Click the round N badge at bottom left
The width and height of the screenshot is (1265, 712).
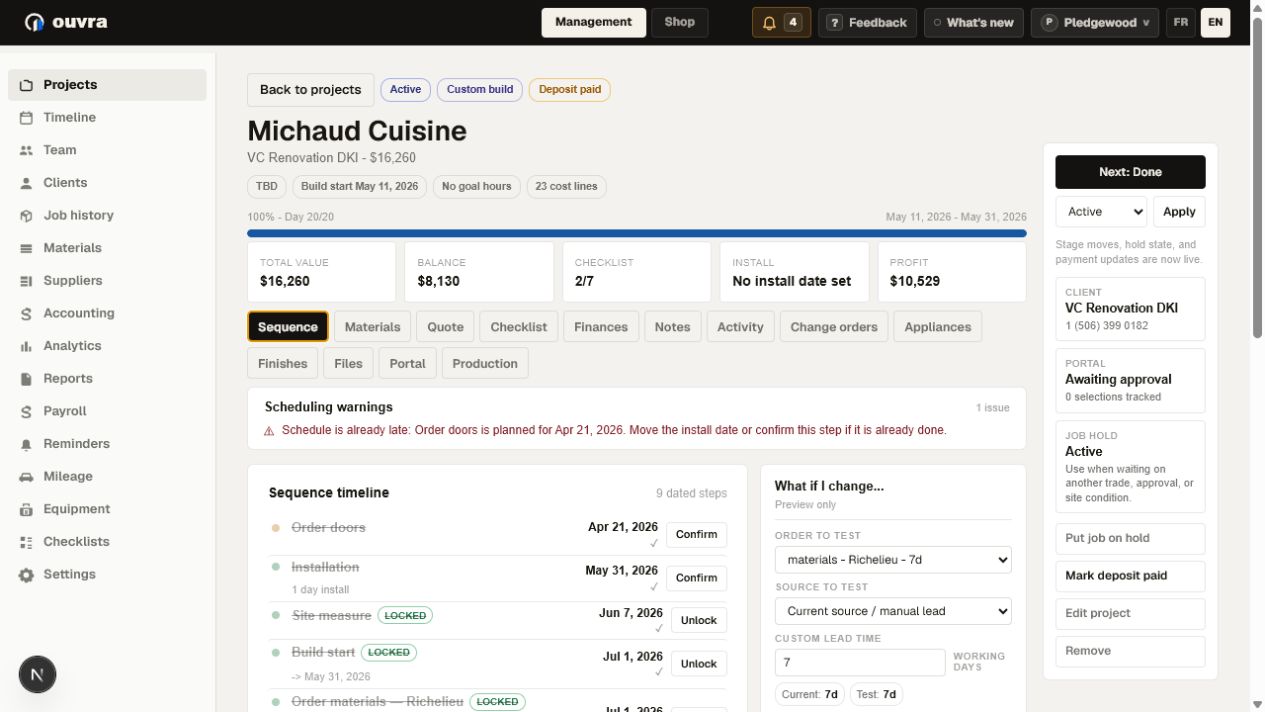click(37, 675)
